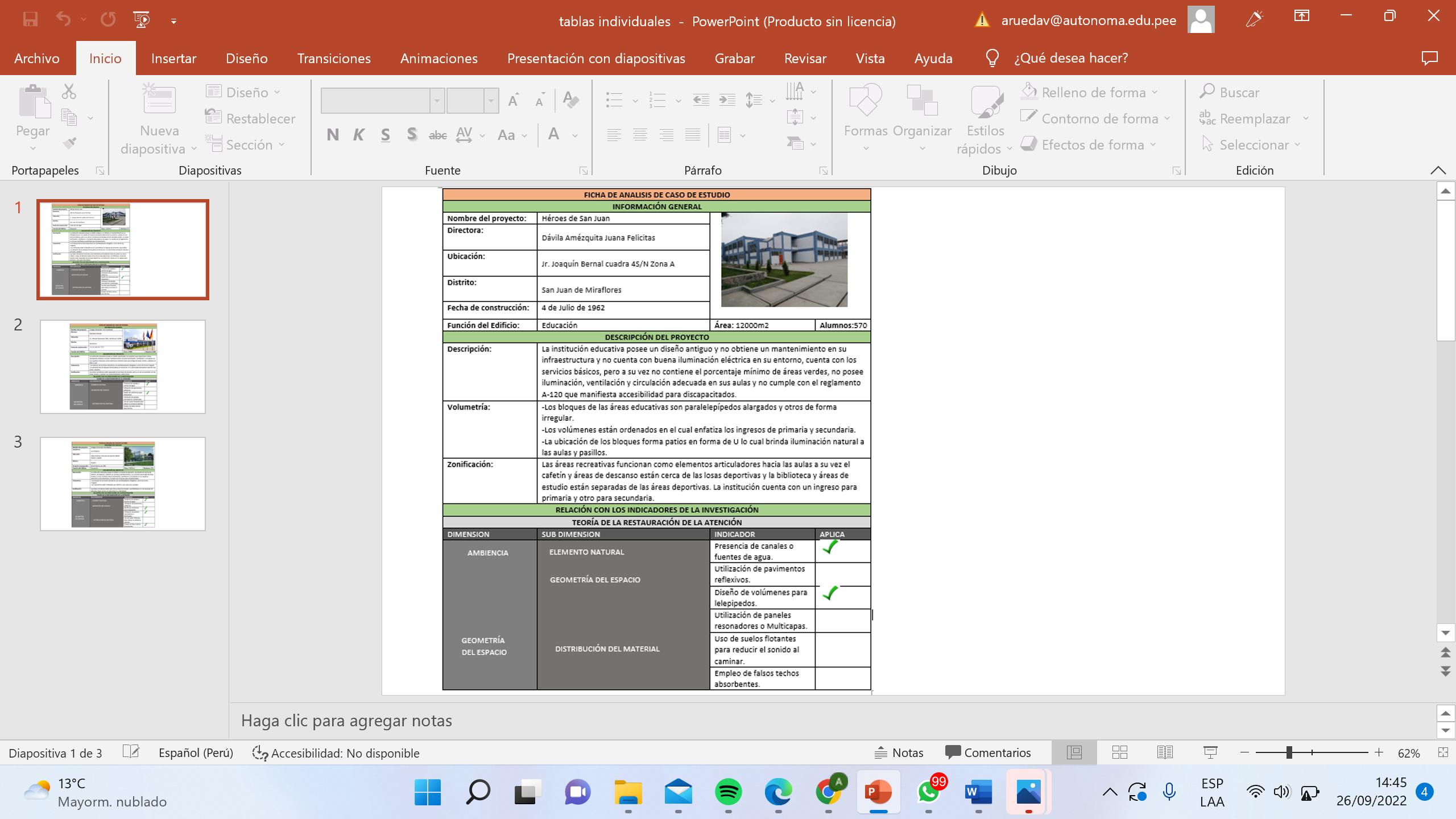Click the Cut scissors icon
1456x819 pixels.
click(x=69, y=92)
